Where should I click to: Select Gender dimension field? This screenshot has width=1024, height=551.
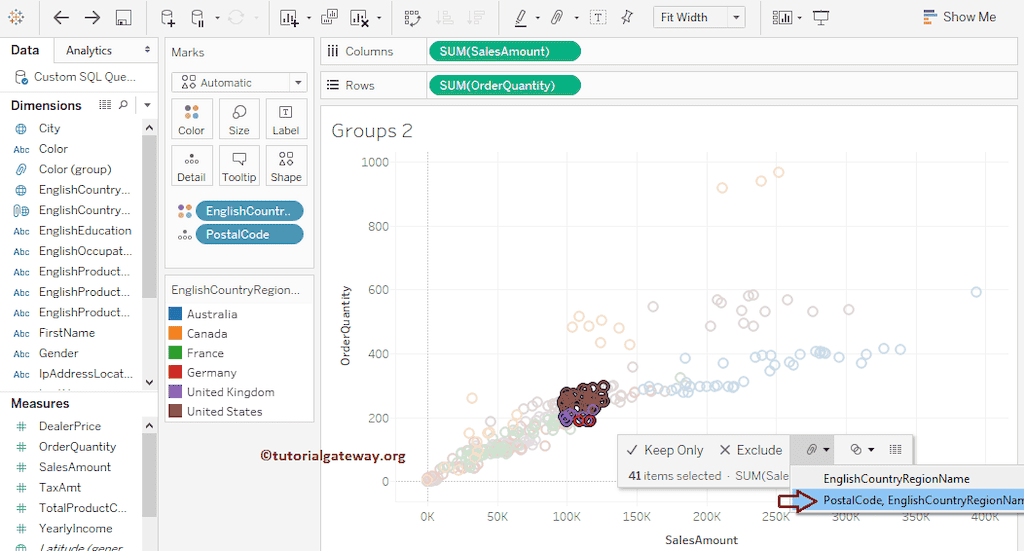58,353
